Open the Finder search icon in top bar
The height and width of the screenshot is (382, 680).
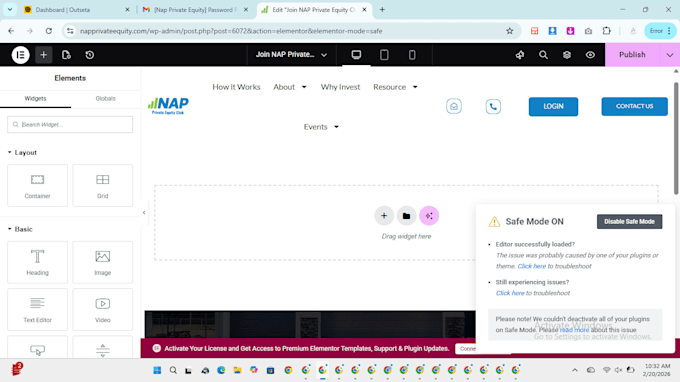click(x=543, y=55)
